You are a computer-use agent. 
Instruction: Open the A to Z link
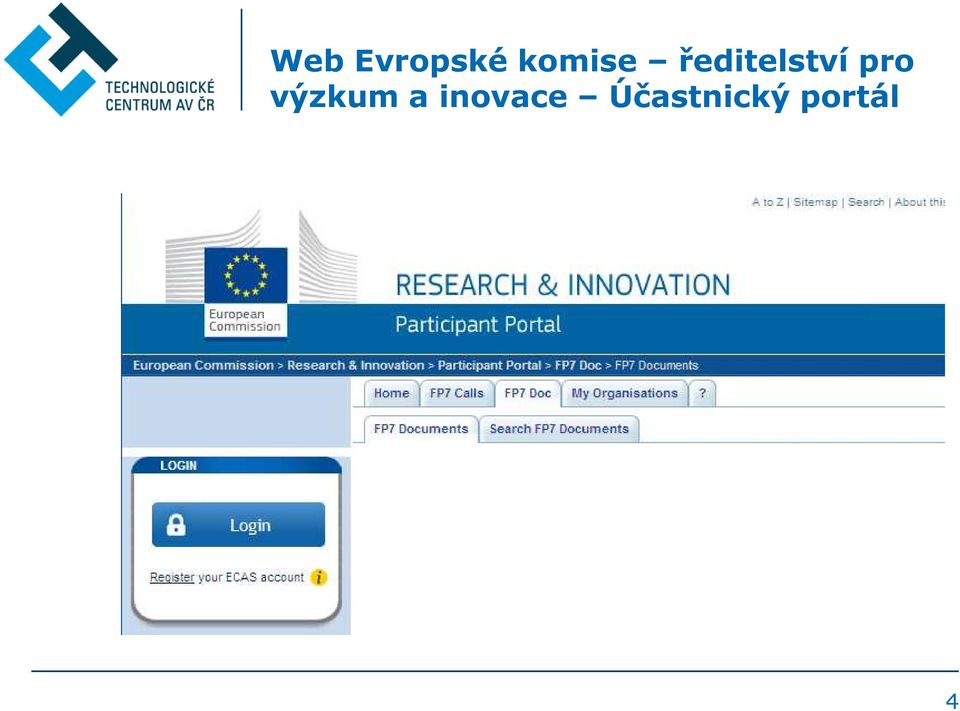(768, 202)
